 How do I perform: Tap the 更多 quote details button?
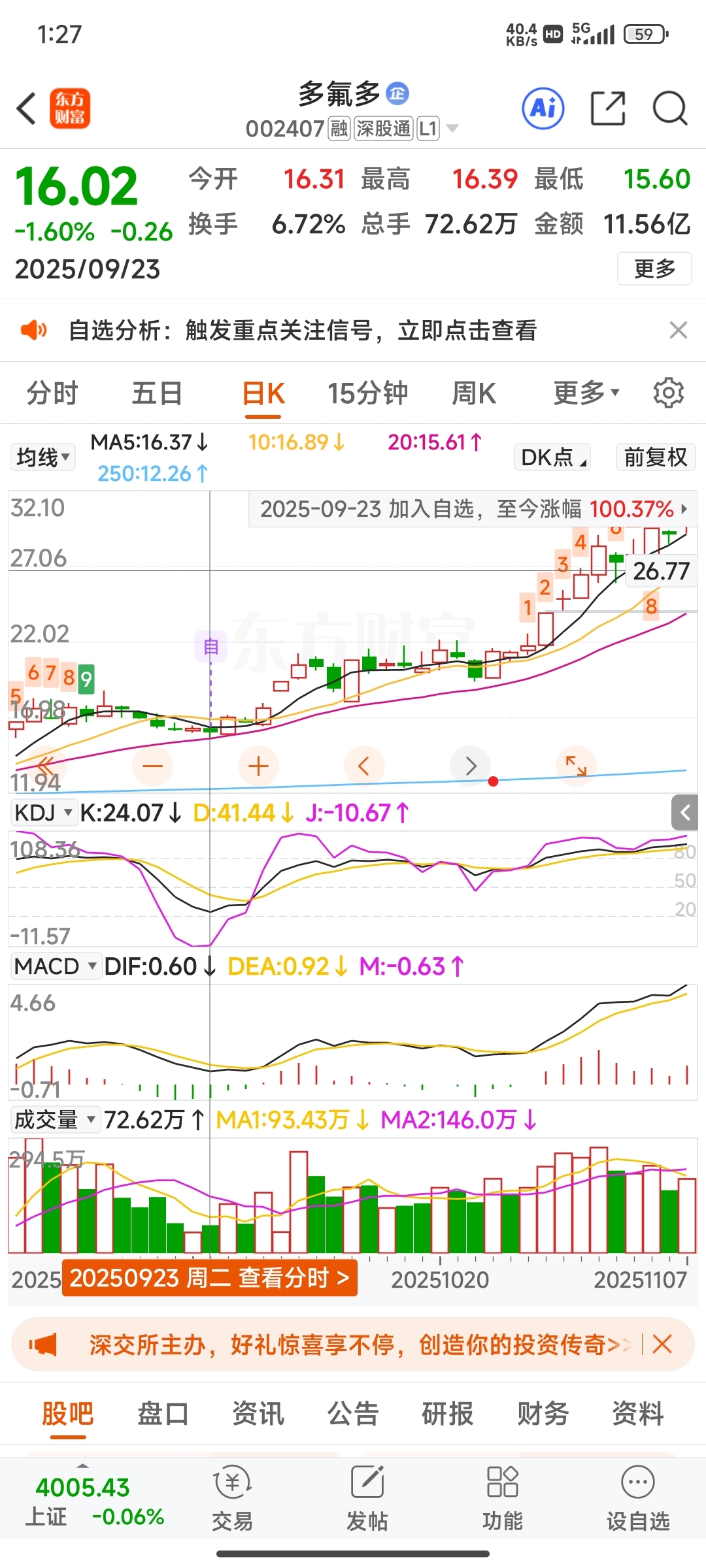(654, 269)
